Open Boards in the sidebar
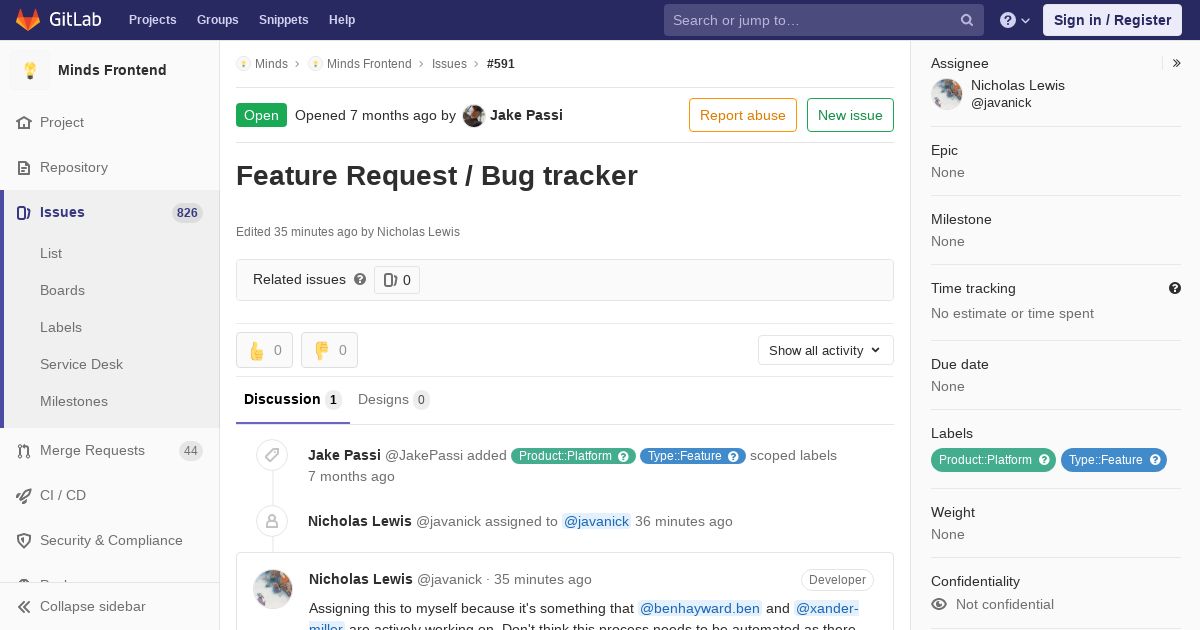The height and width of the screenshot is (630, 1200). click(x=62, y=290)
